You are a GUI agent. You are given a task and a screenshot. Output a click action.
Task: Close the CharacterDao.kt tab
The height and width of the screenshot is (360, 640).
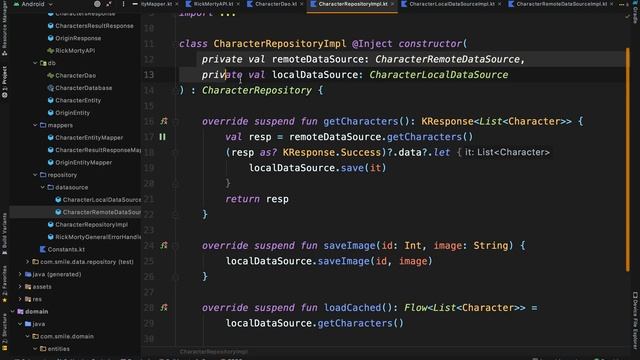click(302, 4)
